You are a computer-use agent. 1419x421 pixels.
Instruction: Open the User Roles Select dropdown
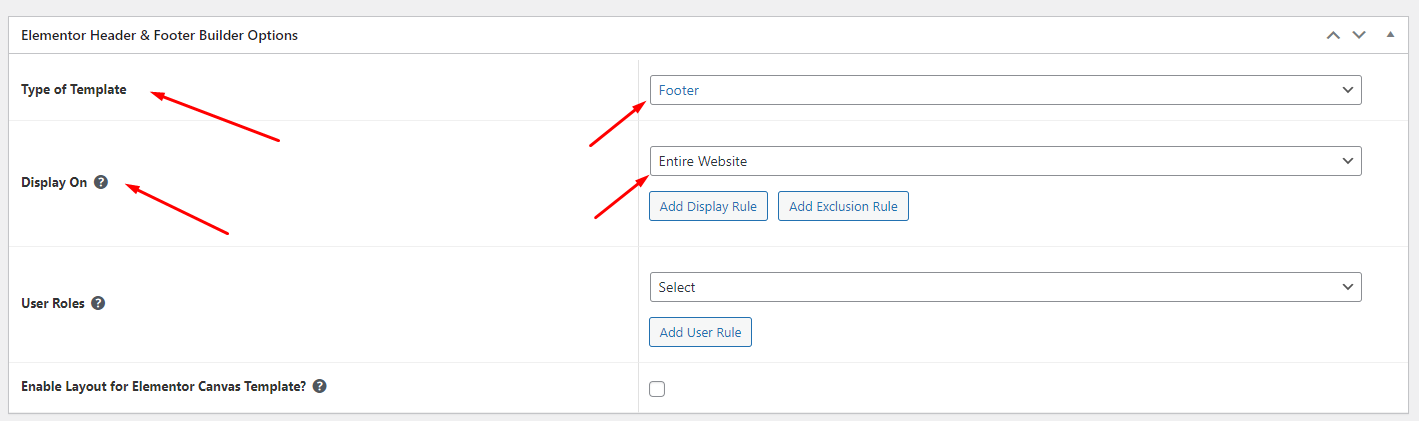point(1004,287)
